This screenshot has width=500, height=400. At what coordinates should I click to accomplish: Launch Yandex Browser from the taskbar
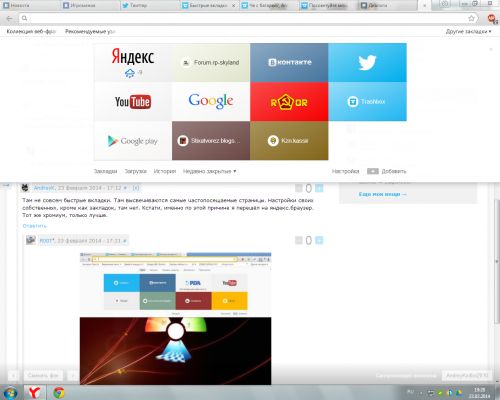click(34, 392)
